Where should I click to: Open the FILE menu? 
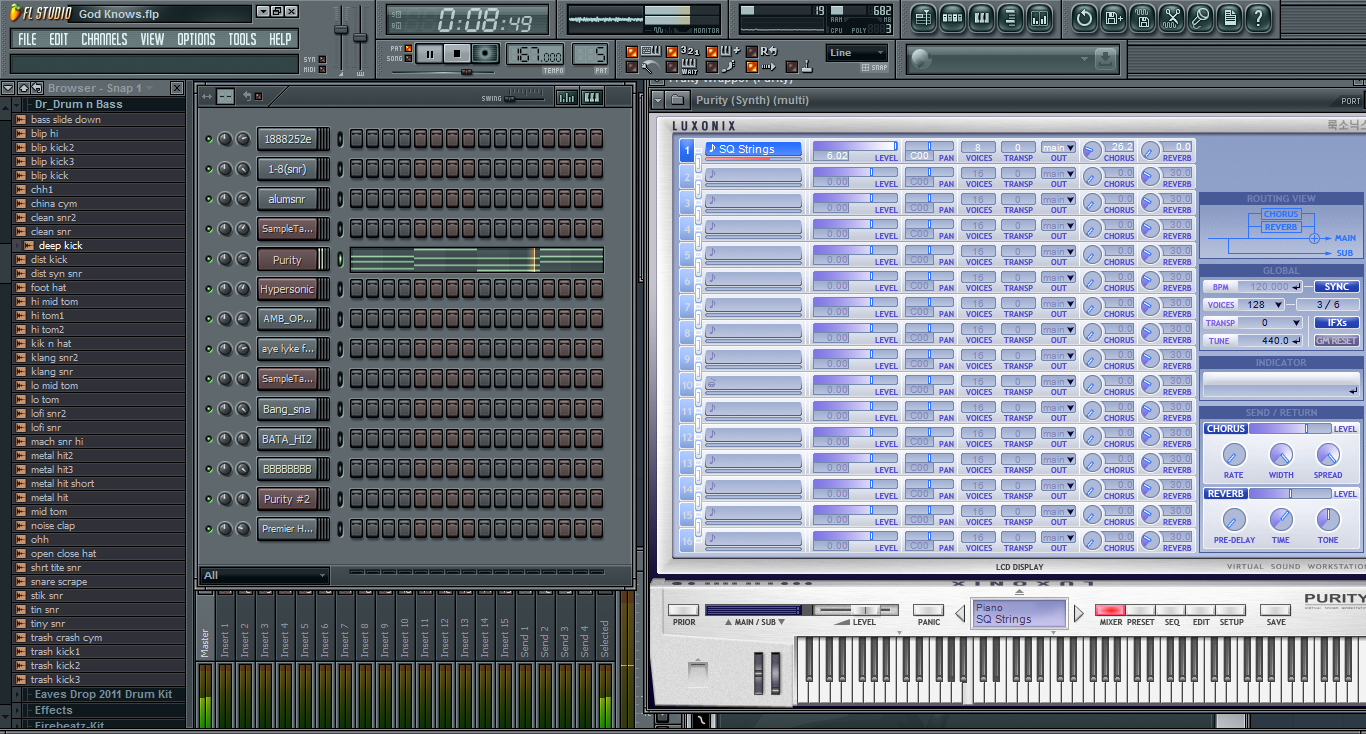point(27,39)
